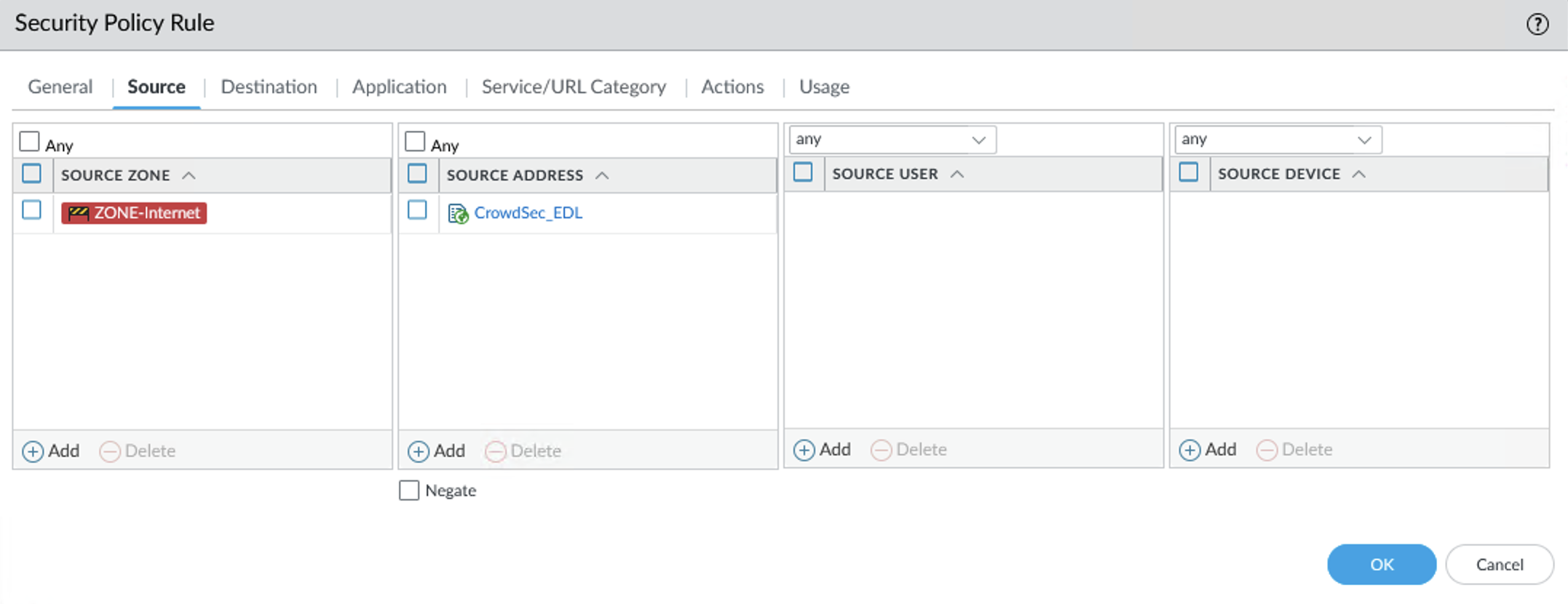Click the ZONE-Internet zone tag
Screen dimensions: 1568x604
click(x=134, y=213)
